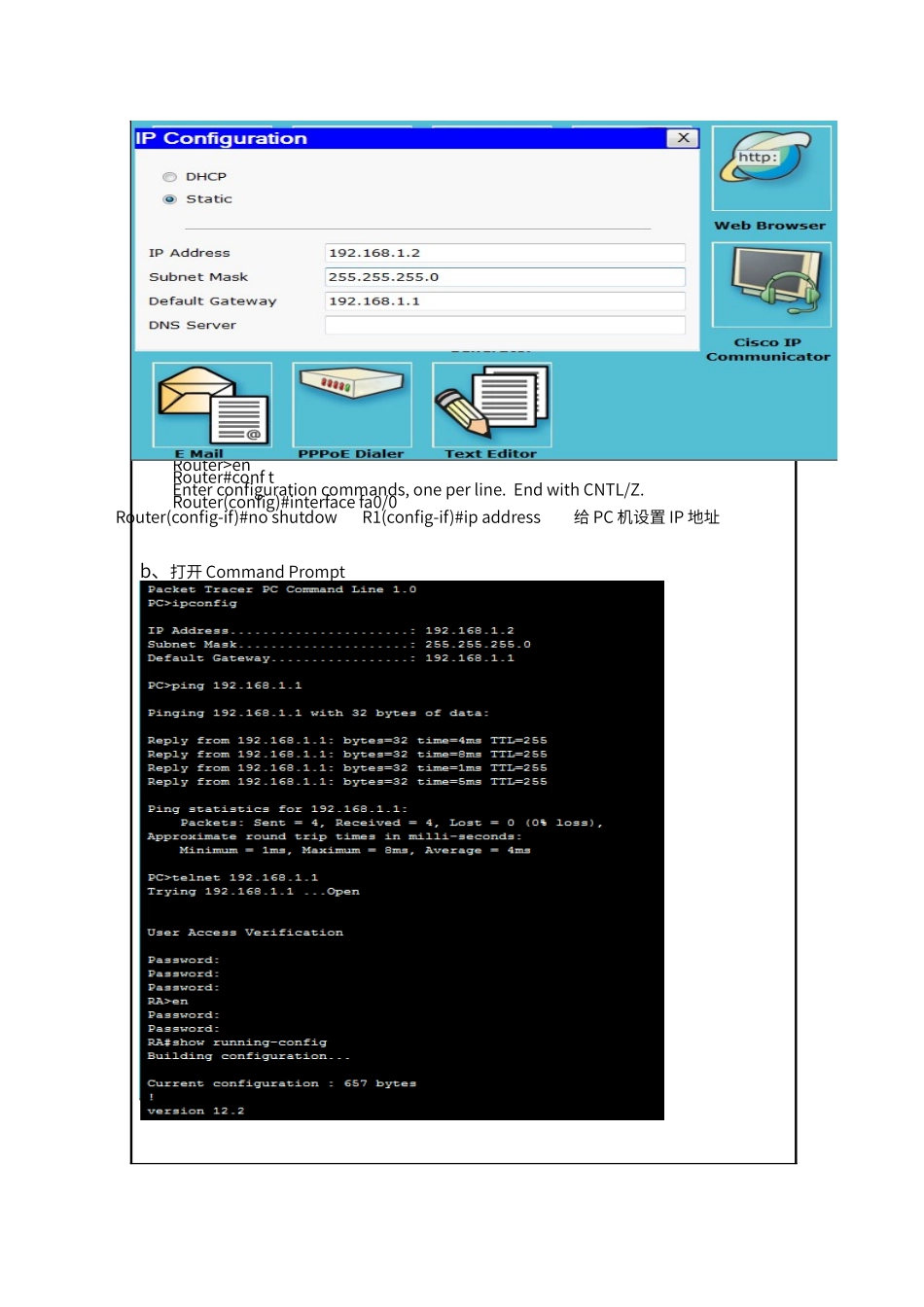Click the 'PC>ipconfig' command line
This screenshot has width=924, height=1307.
(193, 604)
